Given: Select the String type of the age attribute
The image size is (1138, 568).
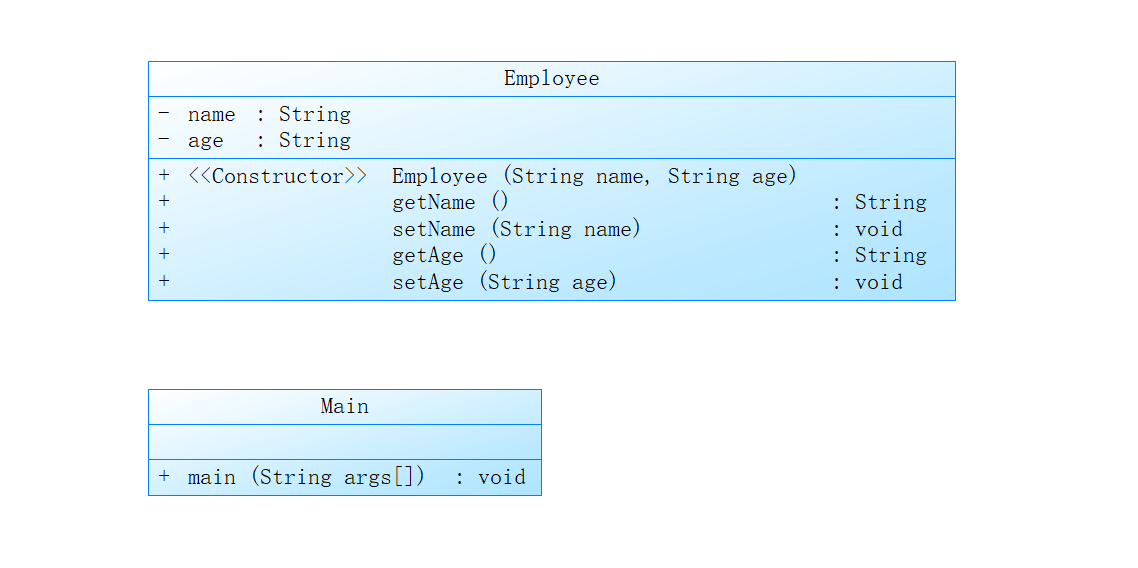Looking at the screenshot, I should click(x=314, y=141).
